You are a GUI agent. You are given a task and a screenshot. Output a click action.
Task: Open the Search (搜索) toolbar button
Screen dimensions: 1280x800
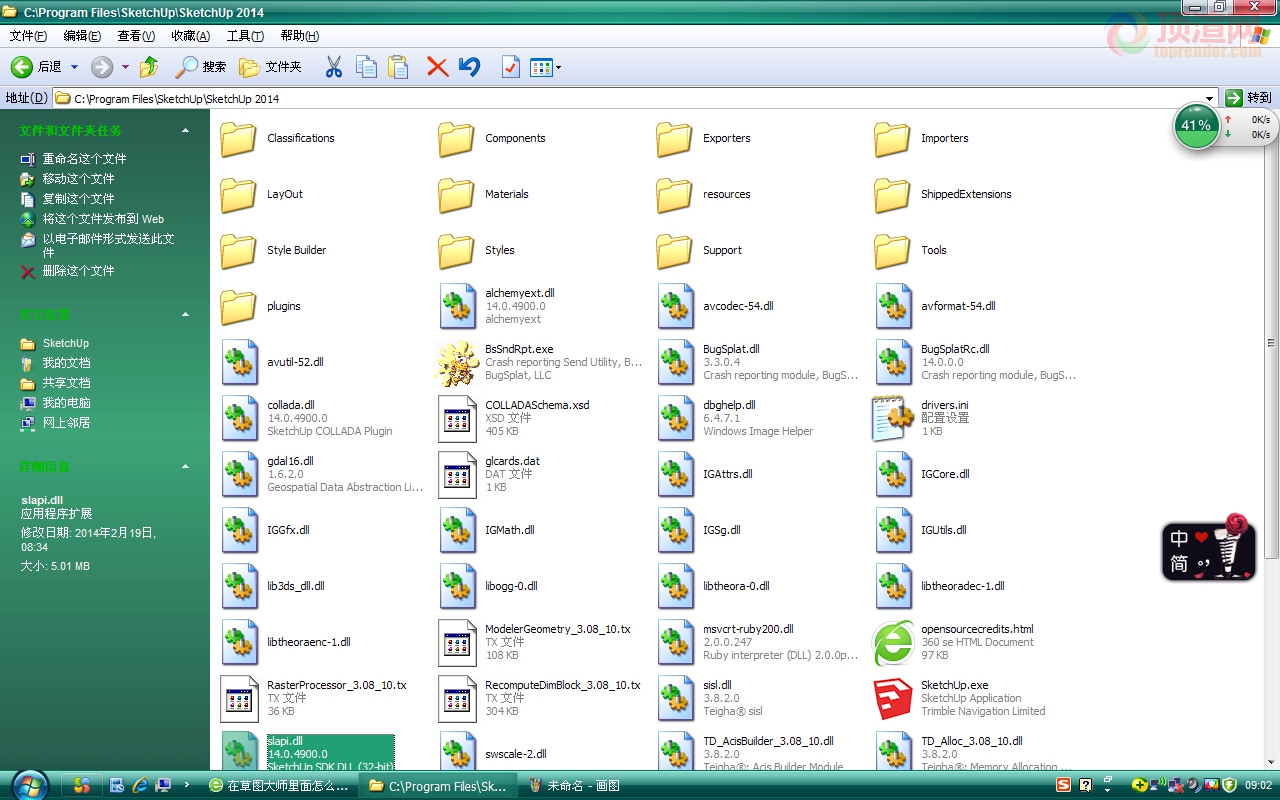(201, 67)
